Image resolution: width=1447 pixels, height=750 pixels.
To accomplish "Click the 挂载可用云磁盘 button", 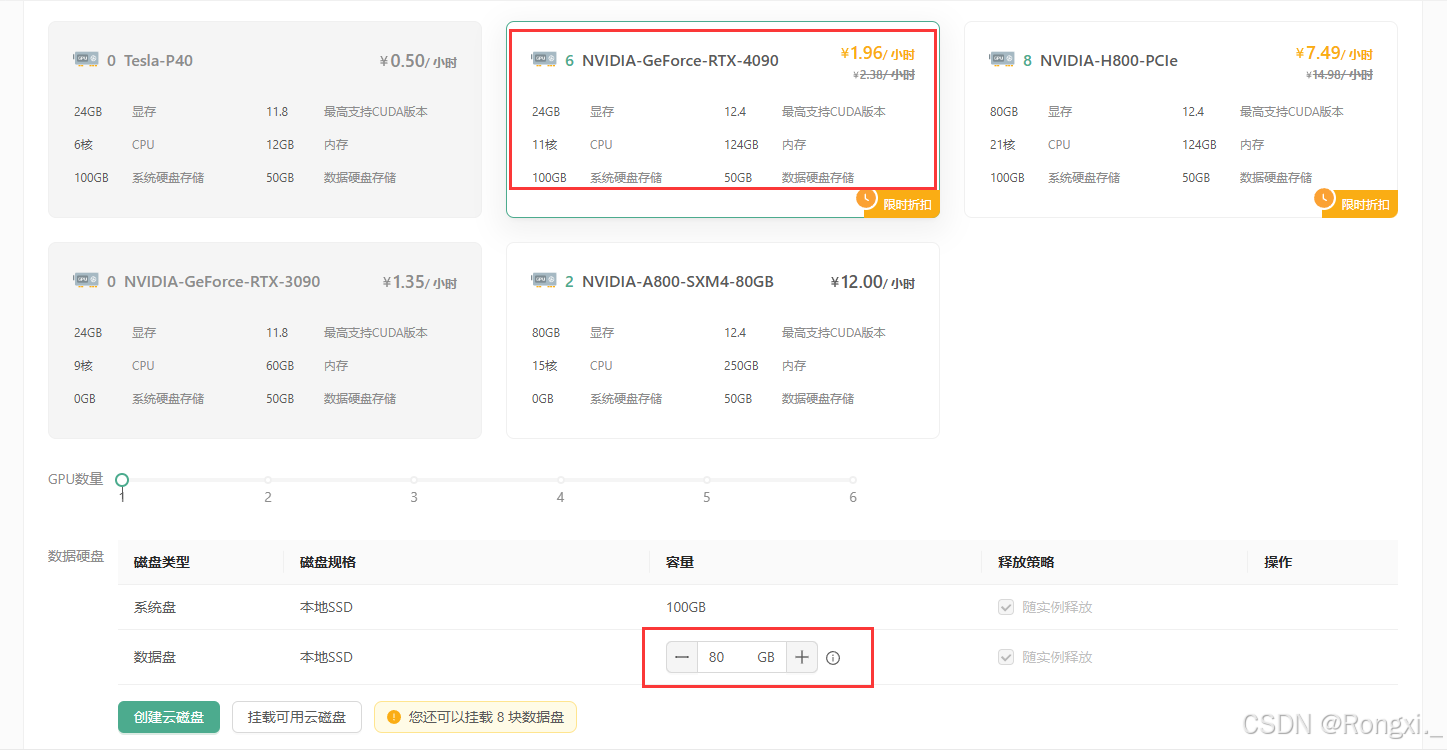I will click(x=297, y=717).
